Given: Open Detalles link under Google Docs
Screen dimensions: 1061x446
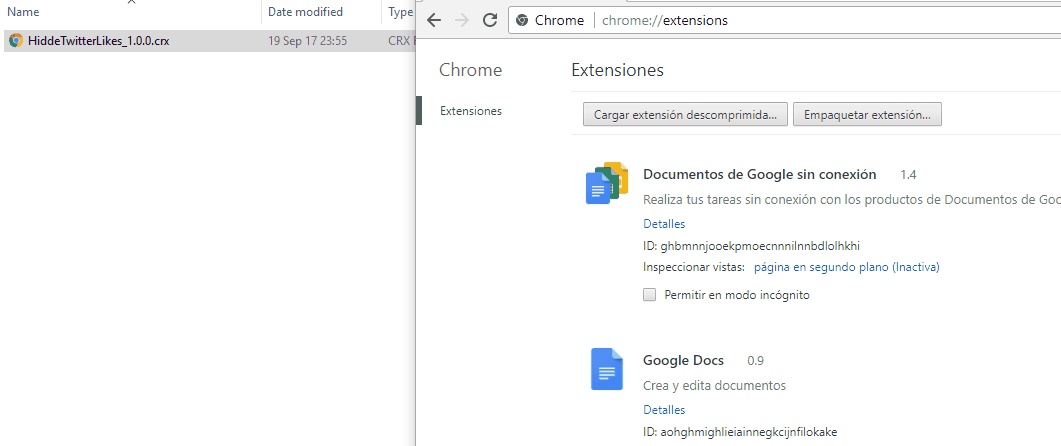Looking at the screenshot, I should pyautogui.click(x=664, y=409).
